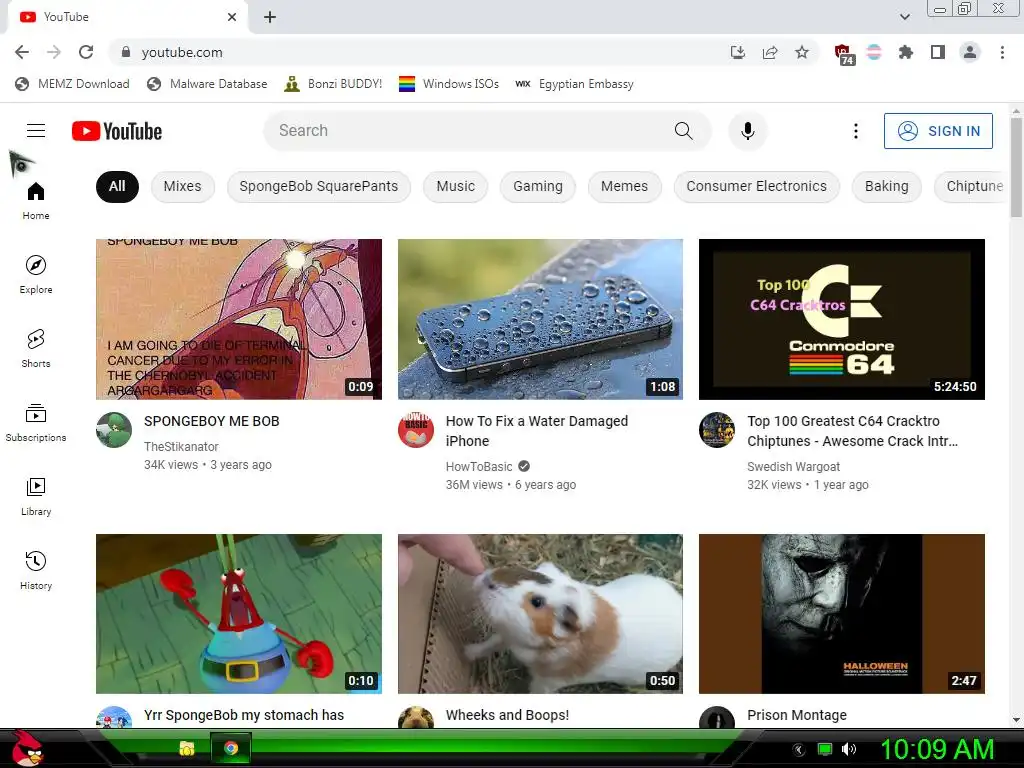Viewport: 1024px width, 768px height.
Task: Open Library in the sidebar
Action: point(36,496)
